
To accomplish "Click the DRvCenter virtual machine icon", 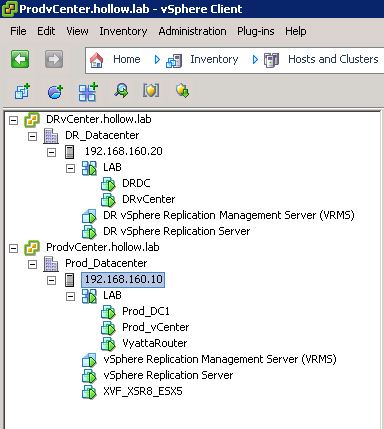I will pyautogui.click(x=108, y=200).
